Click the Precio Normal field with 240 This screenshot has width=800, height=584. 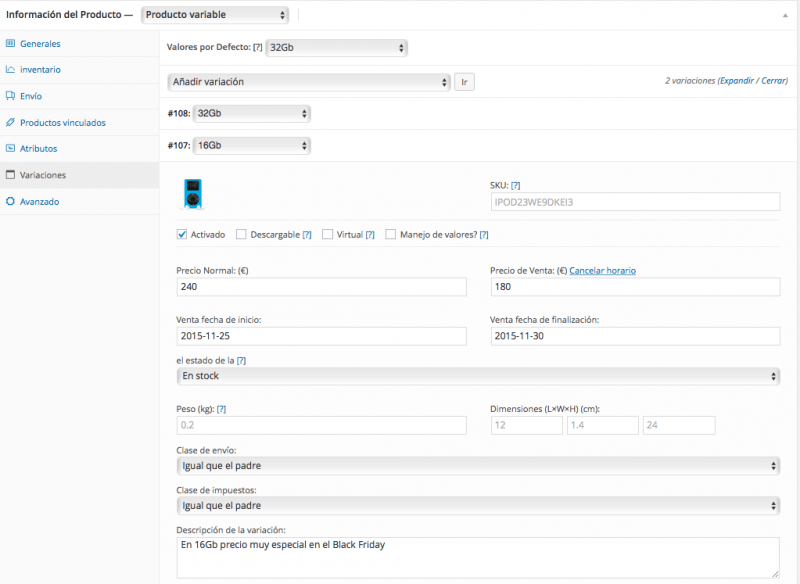click(x=321, y=287)
